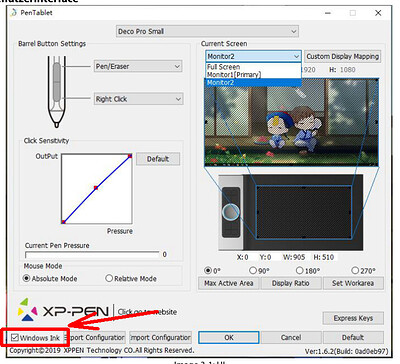Viewport: 400px width, 364px height.
Task: Click the X:0 work area value
Action: point(243,257)
